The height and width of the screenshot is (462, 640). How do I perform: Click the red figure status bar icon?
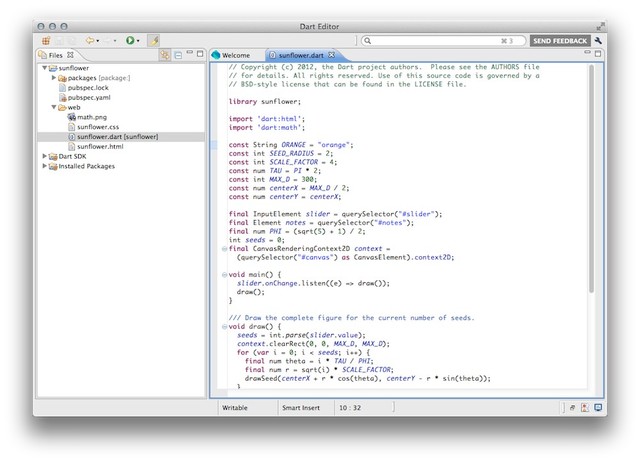click(x=585, y=408)
